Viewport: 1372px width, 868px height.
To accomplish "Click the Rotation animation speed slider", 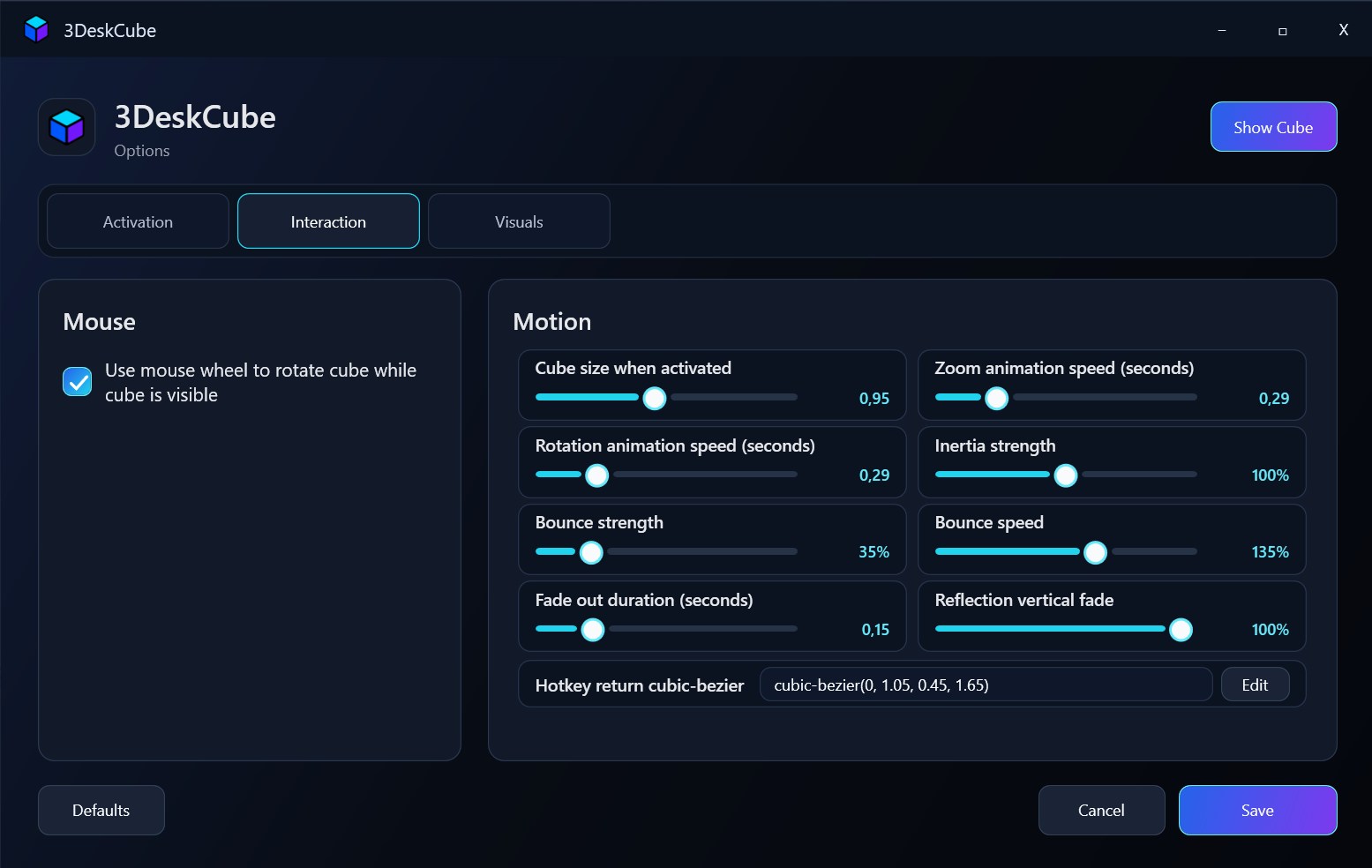I will click(x=666, y=475).
